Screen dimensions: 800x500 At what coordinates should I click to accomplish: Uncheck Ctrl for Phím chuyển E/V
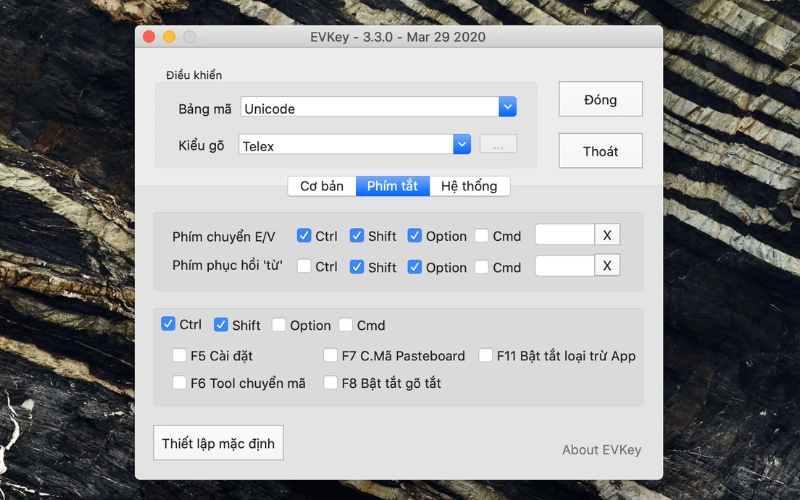tap(304, 235)
